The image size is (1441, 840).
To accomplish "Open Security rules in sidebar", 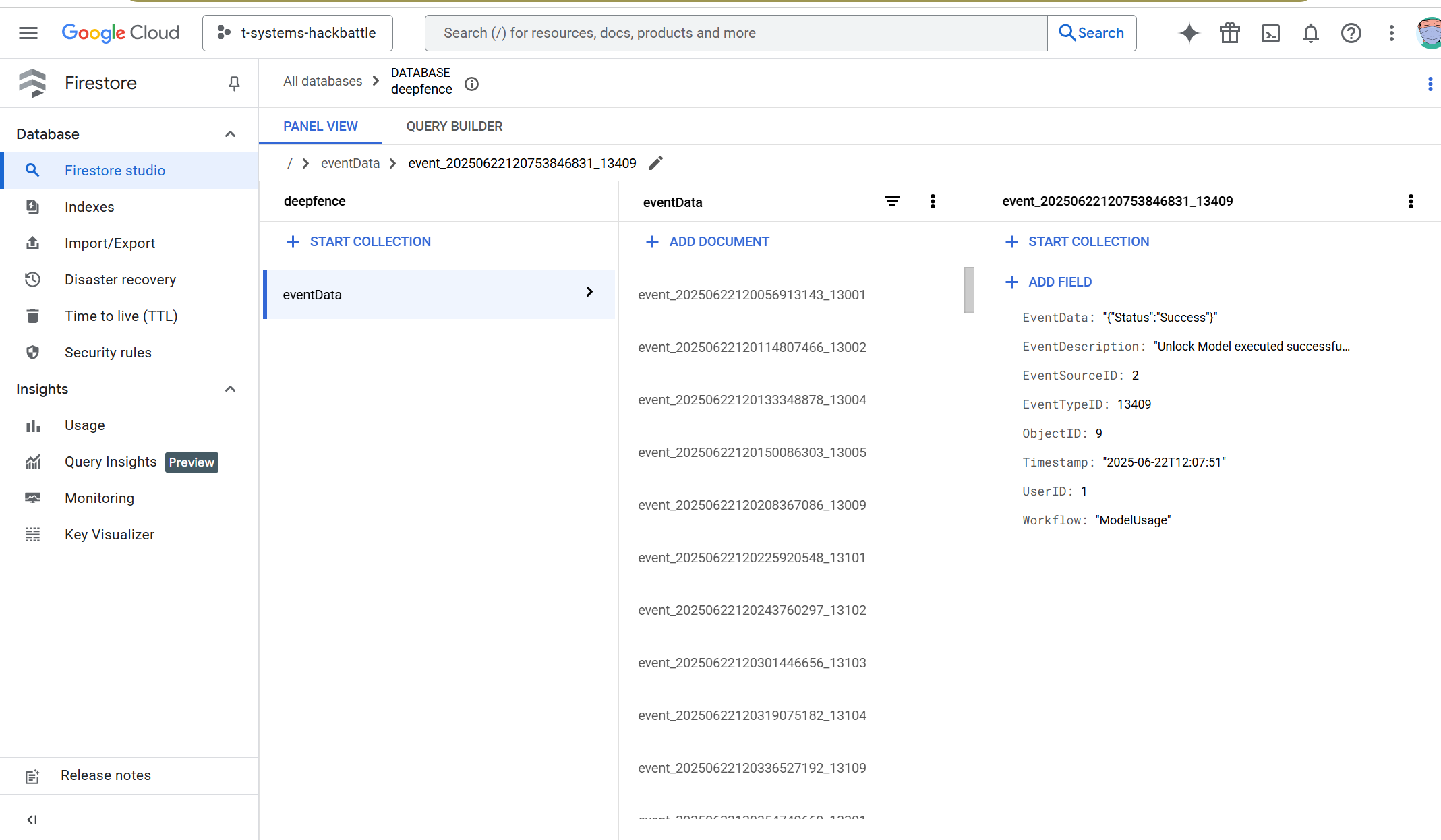I will [108, 353].
